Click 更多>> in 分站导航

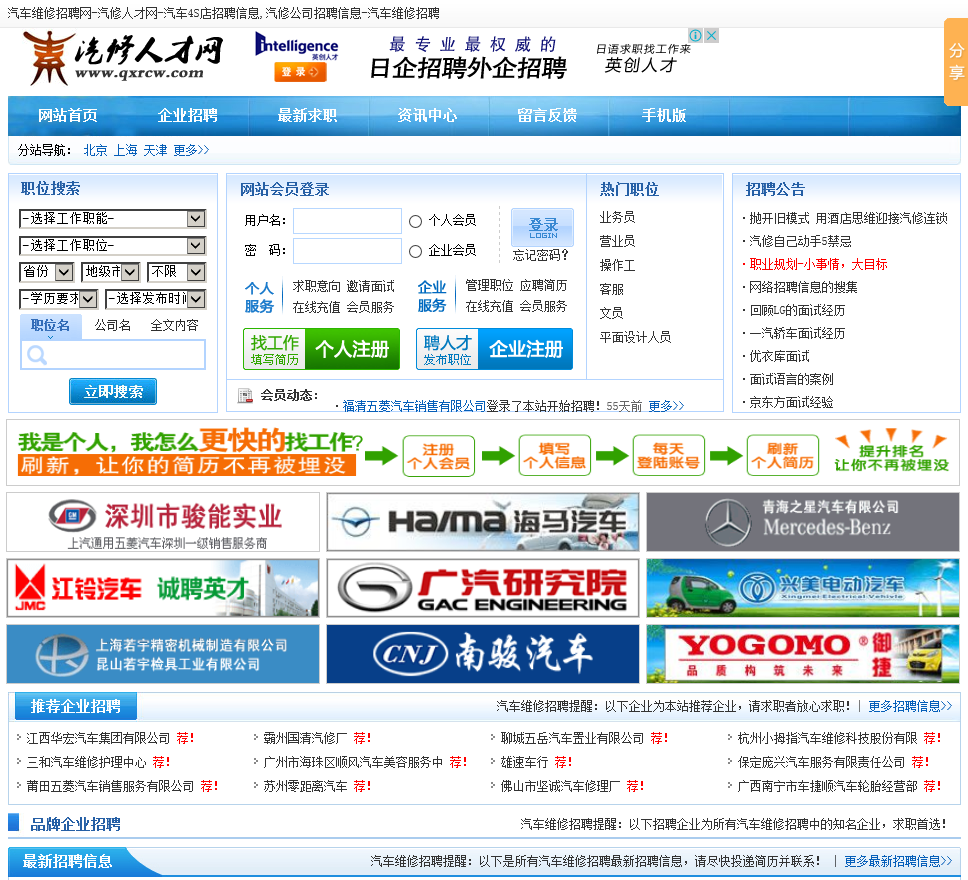tap(191, 150)
